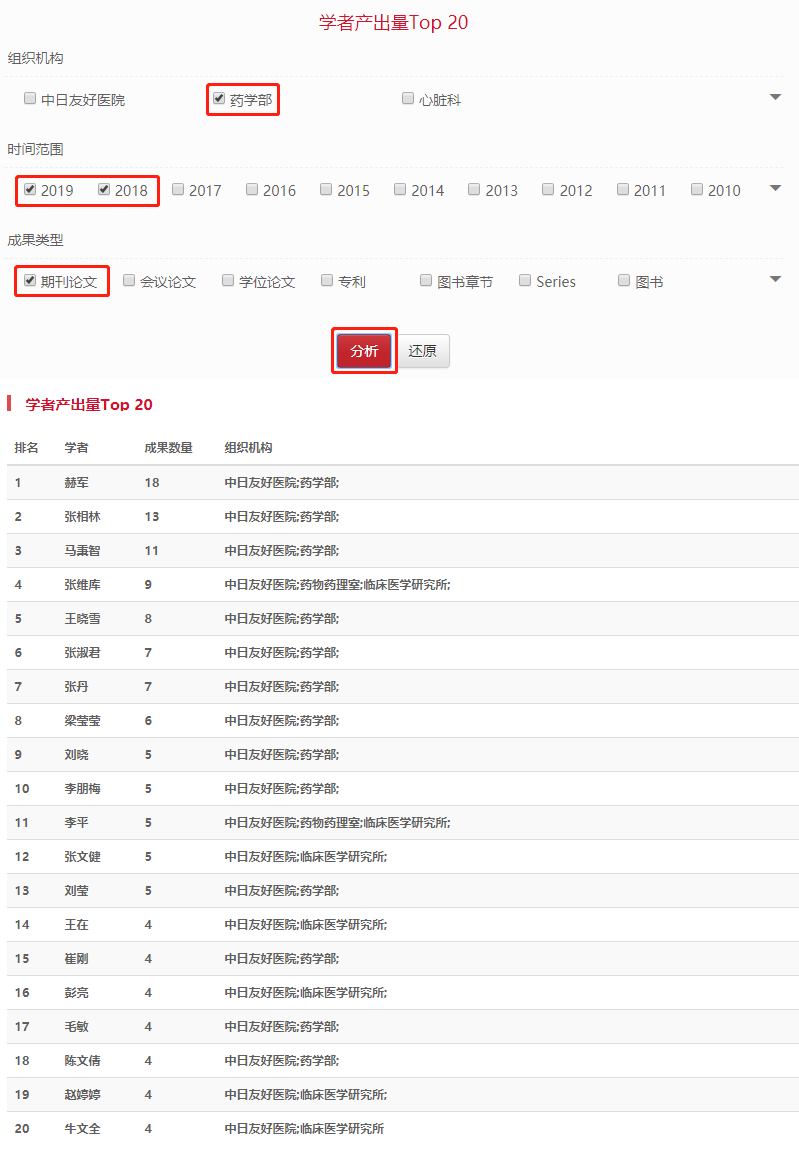
Task: Uncheck the 2019 year checkbox
Action: point(30,189)
